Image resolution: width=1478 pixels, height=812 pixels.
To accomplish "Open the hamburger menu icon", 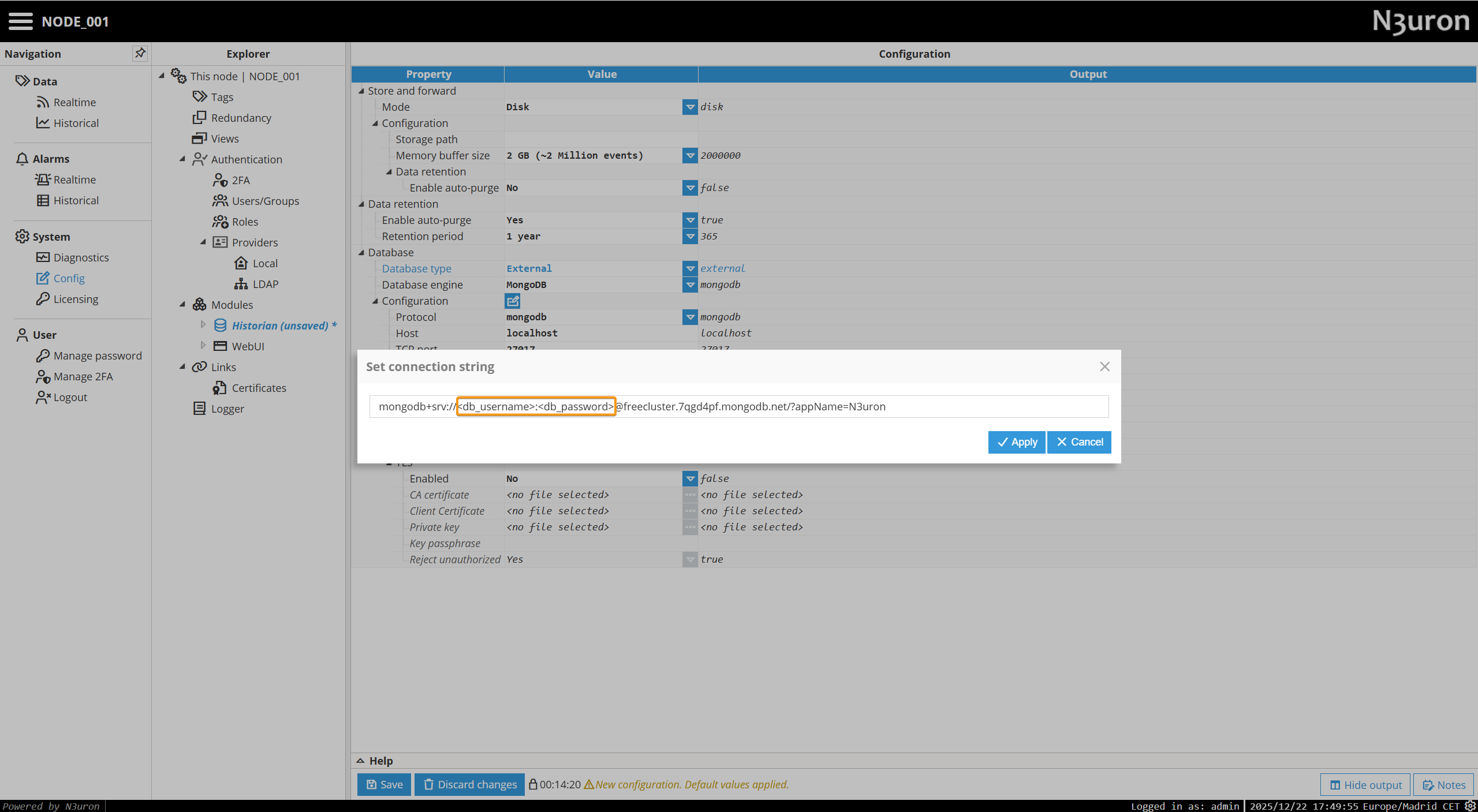I will (x=20, y=21).
